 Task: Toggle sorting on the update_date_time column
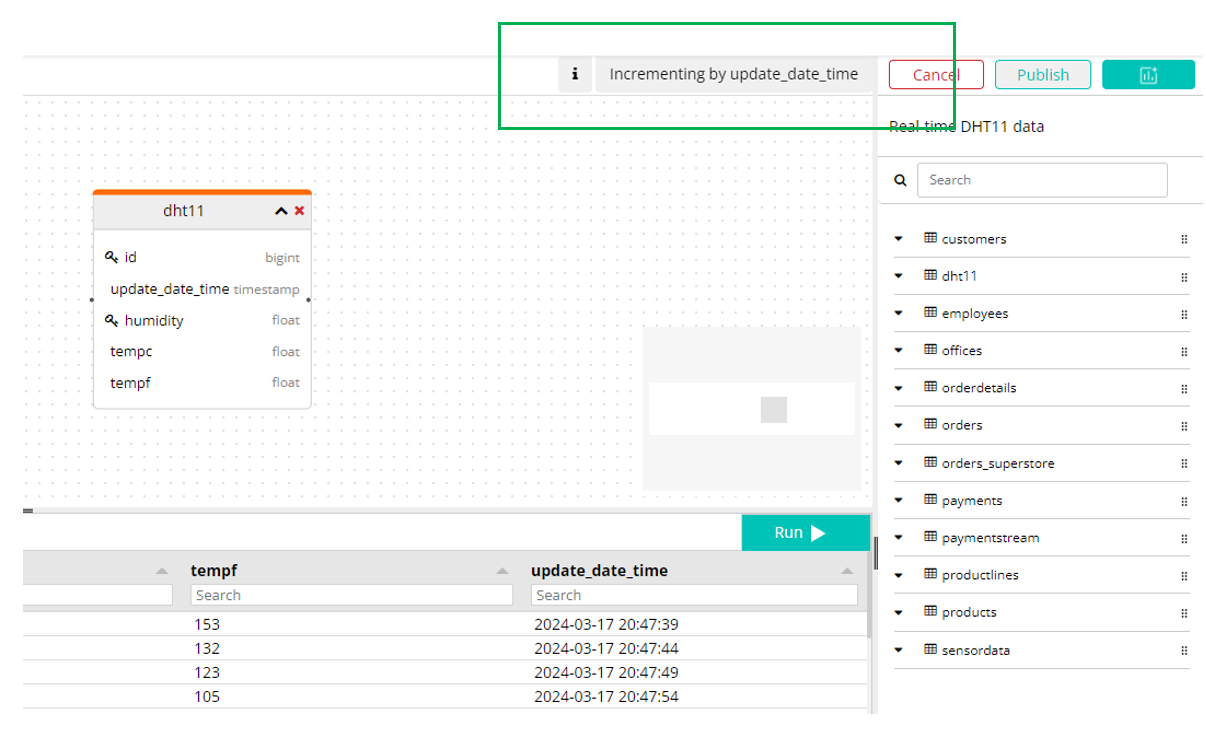click(849, 570)
